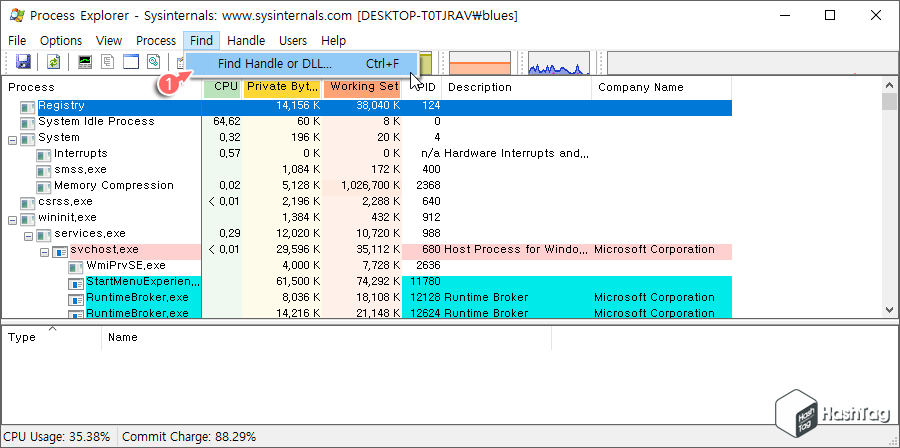Open the File menu
Screen dimensions: 900x448
(17, 41)
